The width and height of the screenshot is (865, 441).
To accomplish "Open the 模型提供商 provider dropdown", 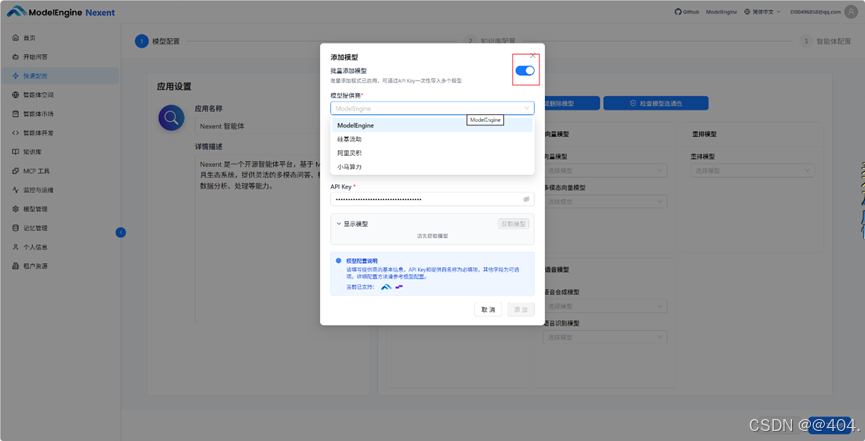I will [432, 108].
